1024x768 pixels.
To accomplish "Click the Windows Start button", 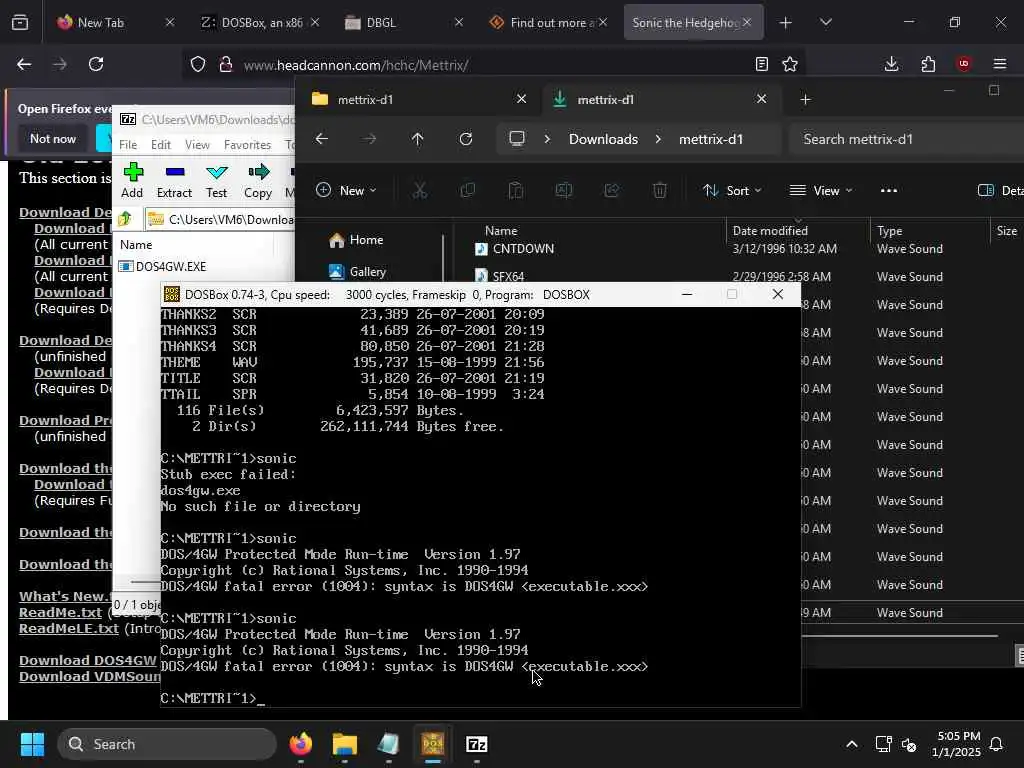I will click(x=32, y=744).
